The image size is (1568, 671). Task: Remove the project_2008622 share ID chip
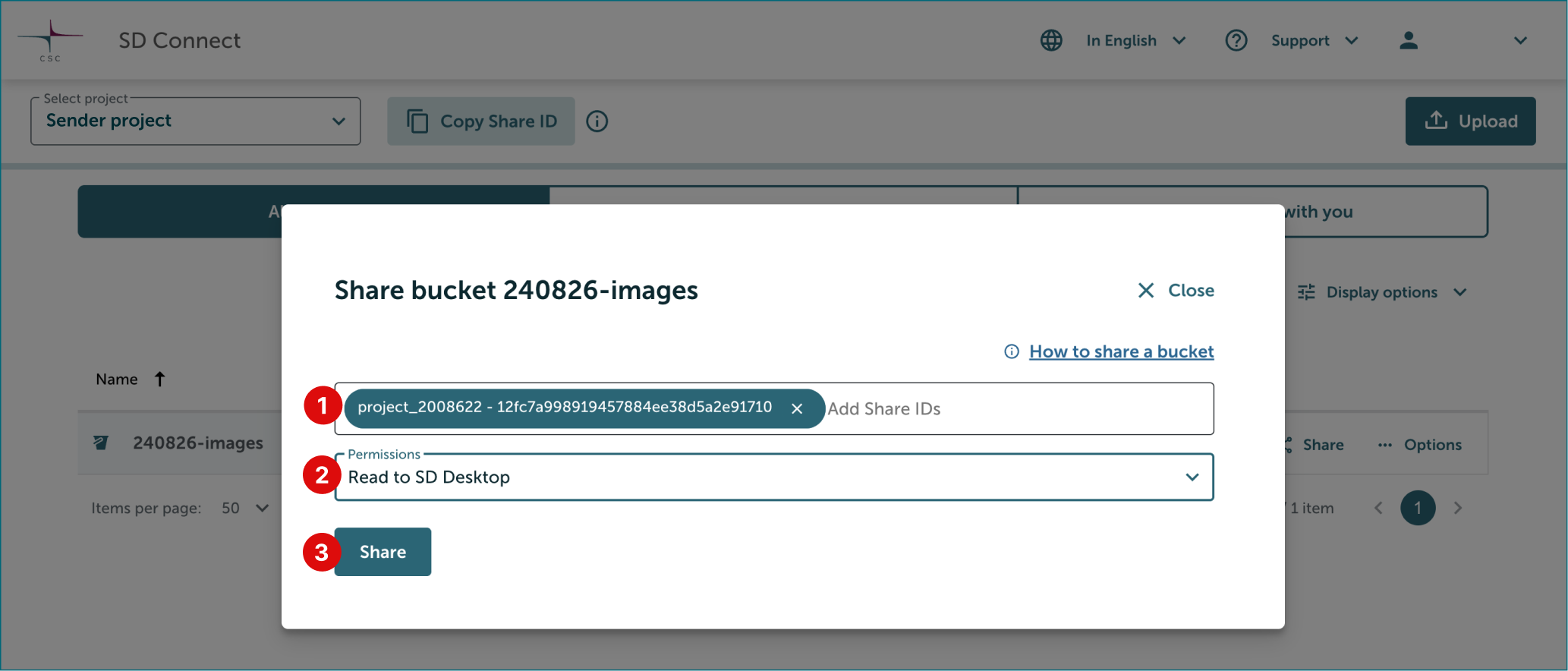[x=797, y=408]
